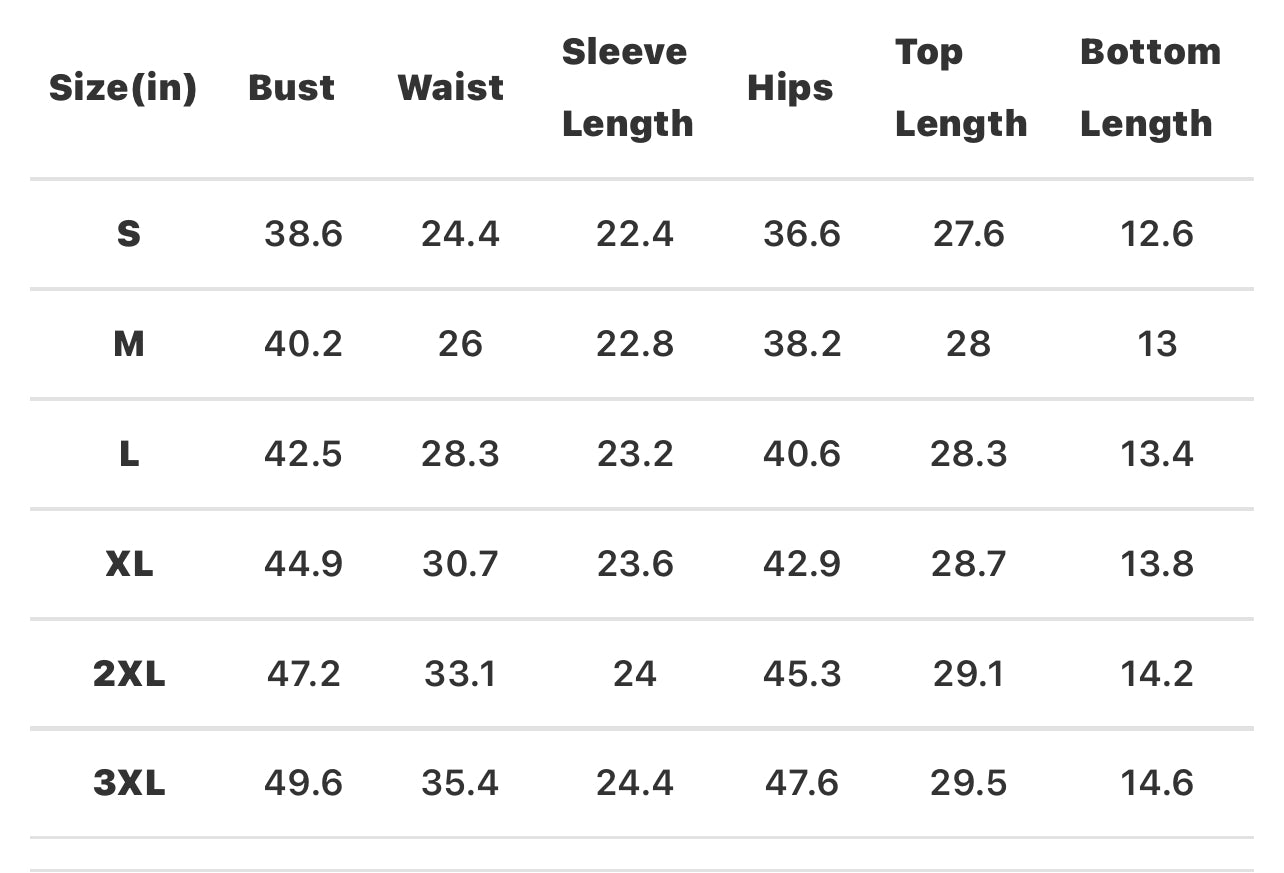This screenshot has width=1284, height=873.
Task: Select the 3XL size row label
Action: click(x=129, y=782)
